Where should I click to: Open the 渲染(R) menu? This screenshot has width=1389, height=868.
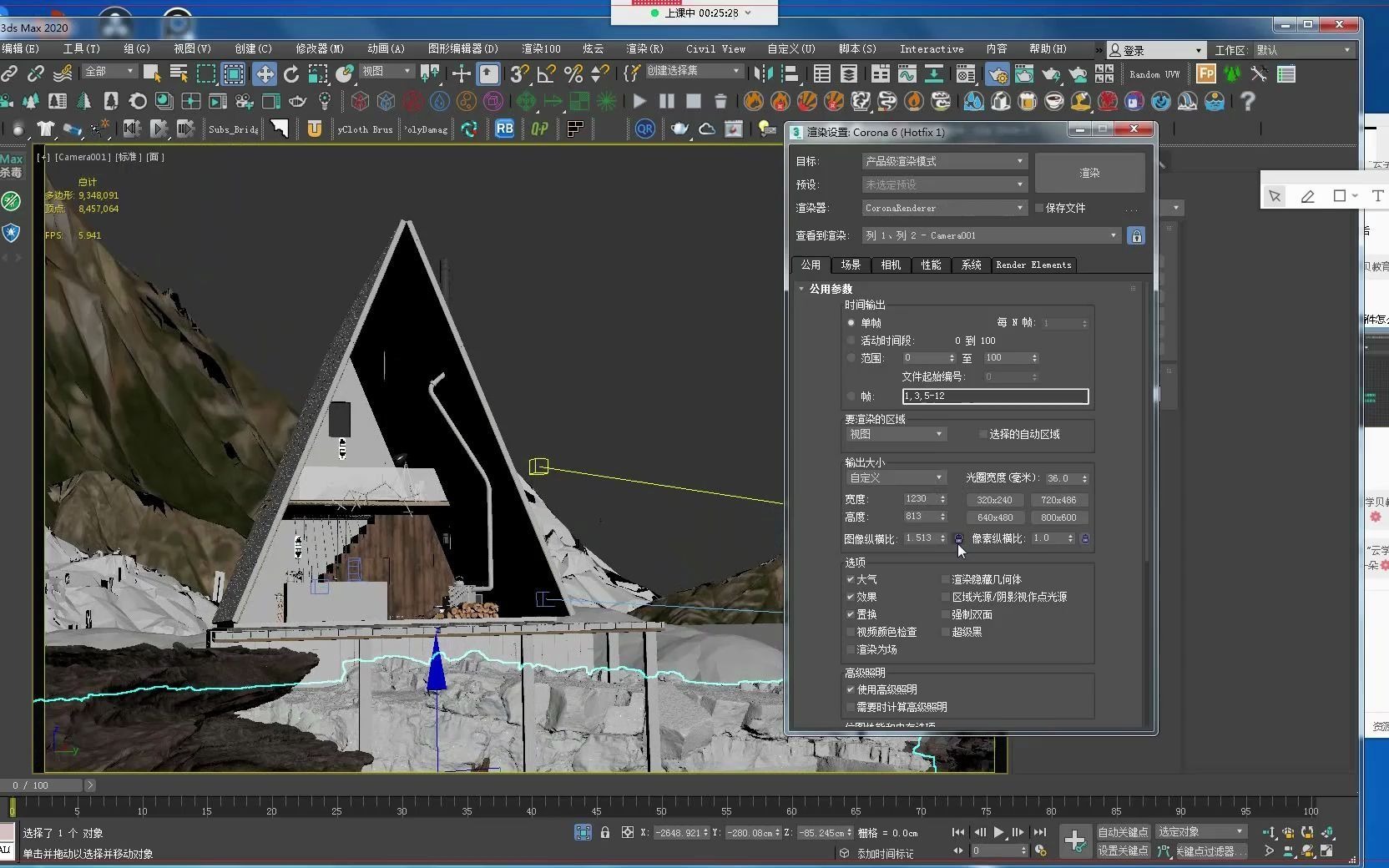pyautogui.click(x=644, y=49)
